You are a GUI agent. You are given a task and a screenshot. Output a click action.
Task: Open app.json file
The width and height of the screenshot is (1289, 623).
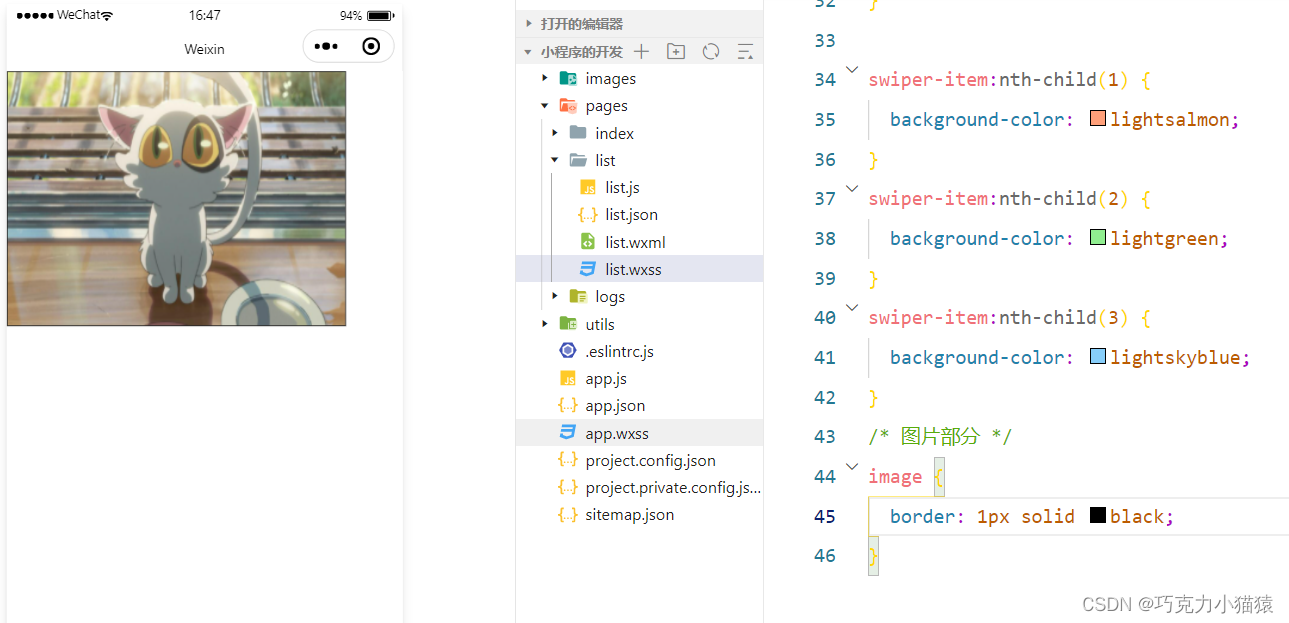pos(615,405)
